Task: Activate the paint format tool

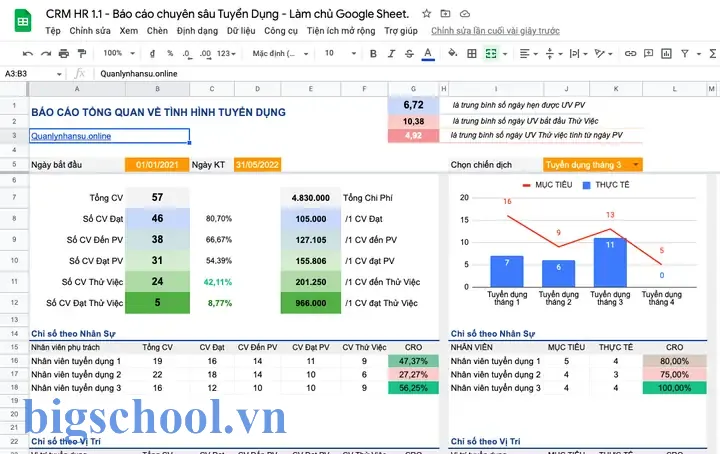Action: (x=82, y=54)
